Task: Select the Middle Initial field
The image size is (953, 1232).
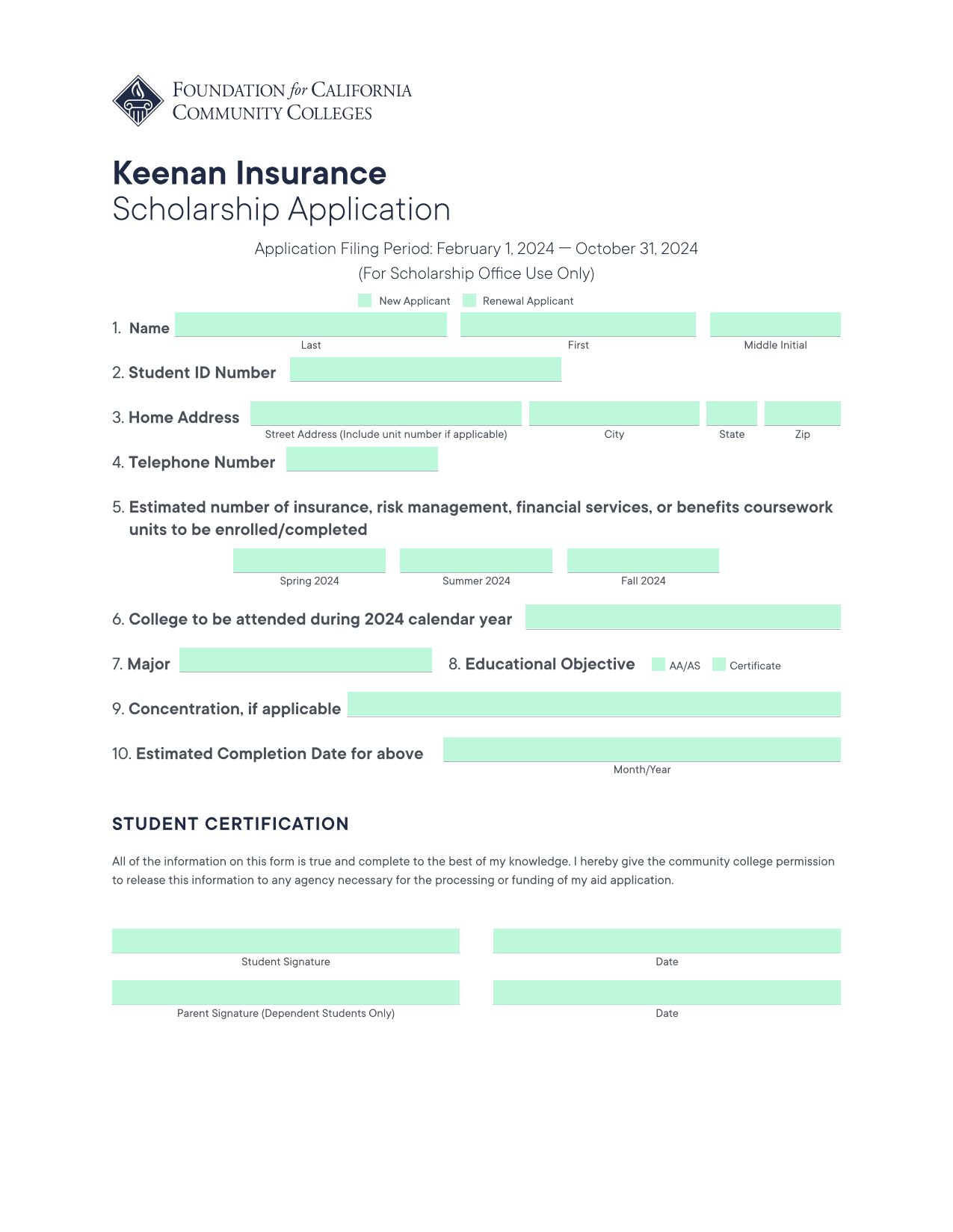Action: [775, 324]
